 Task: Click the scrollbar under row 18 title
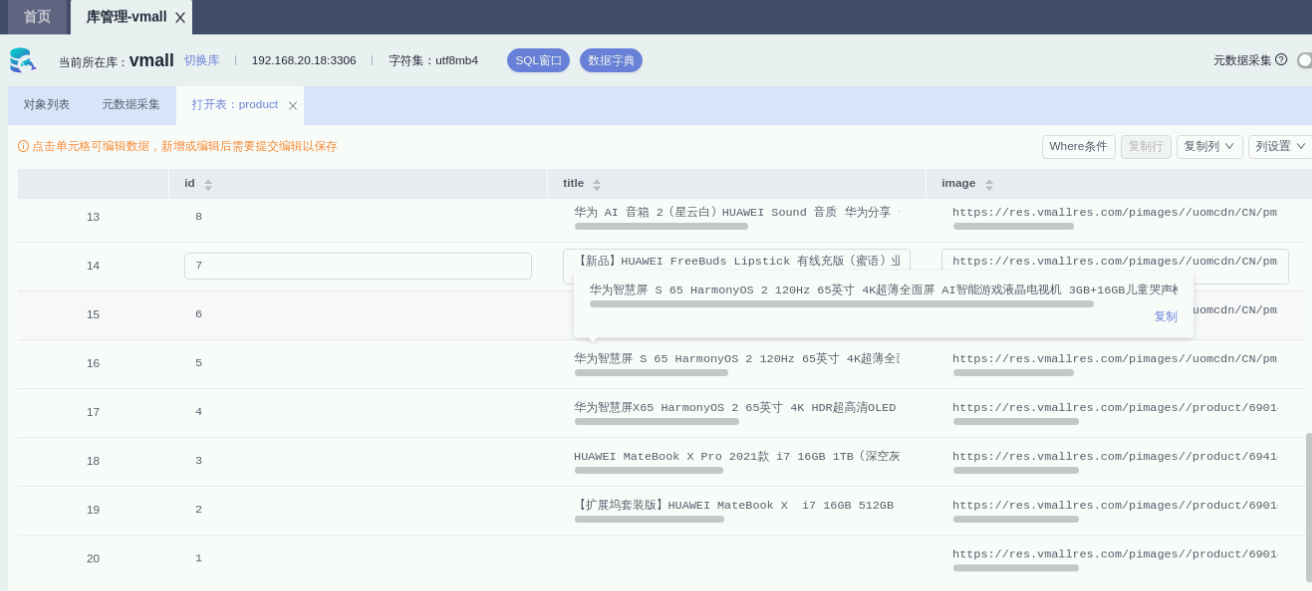(x=648, y=470)
